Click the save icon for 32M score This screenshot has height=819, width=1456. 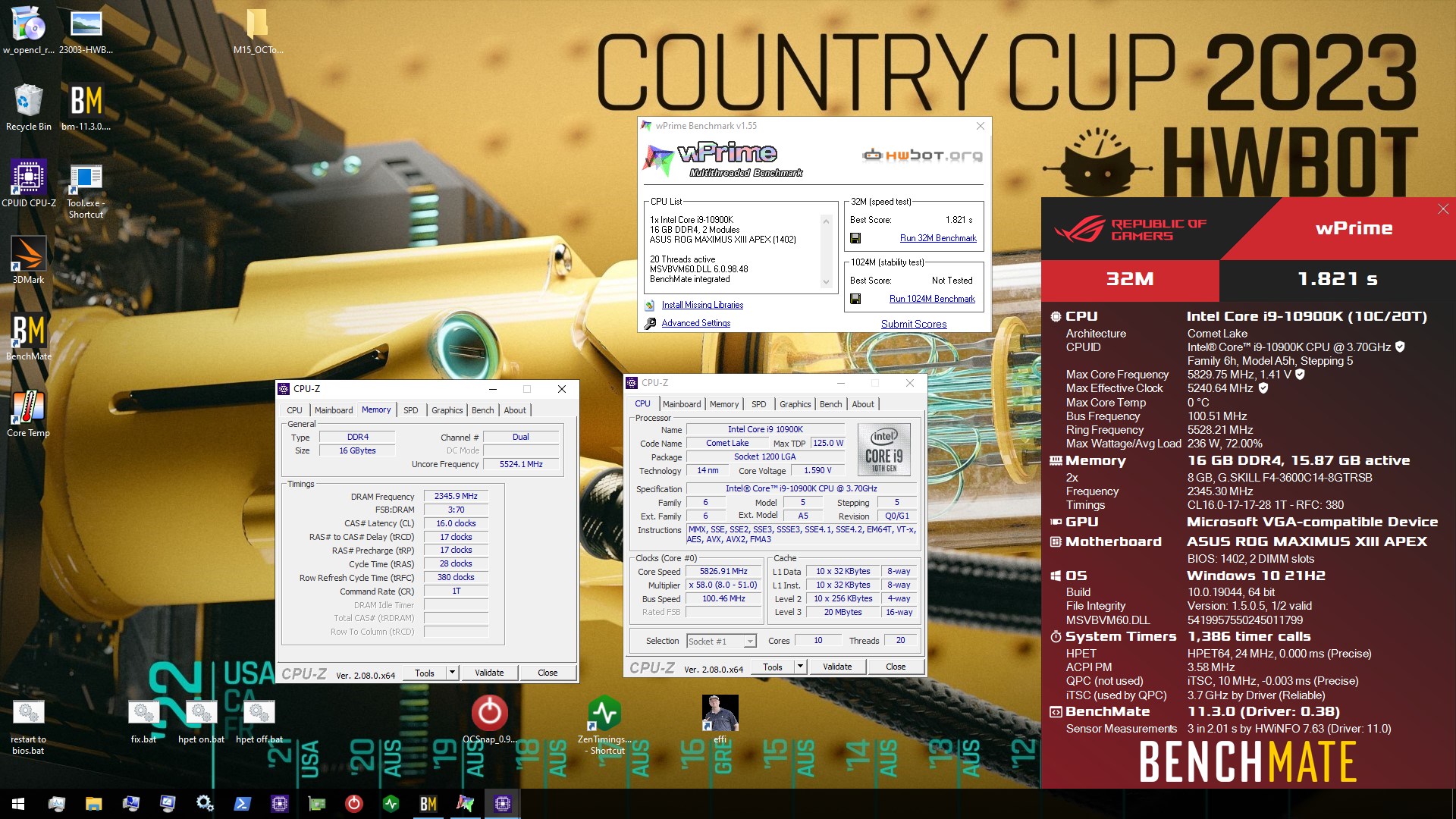click(855, 238)
